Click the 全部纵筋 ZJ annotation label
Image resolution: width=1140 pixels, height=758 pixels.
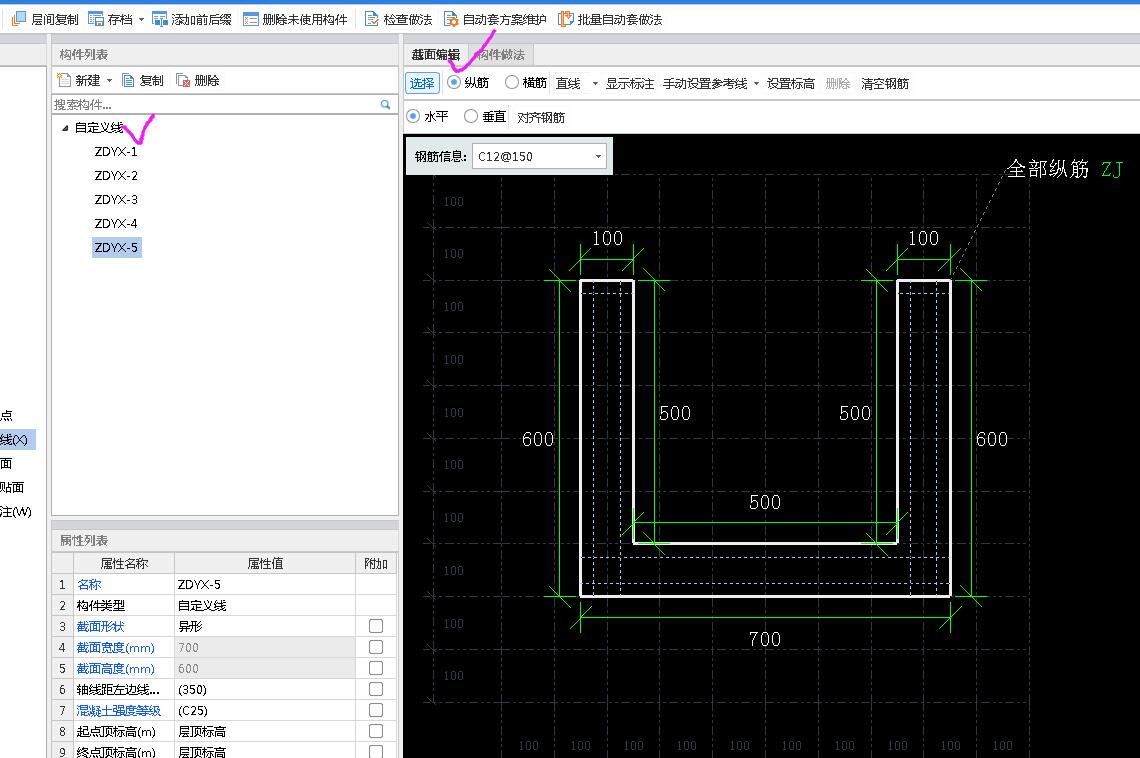(x=1065, y=169)
